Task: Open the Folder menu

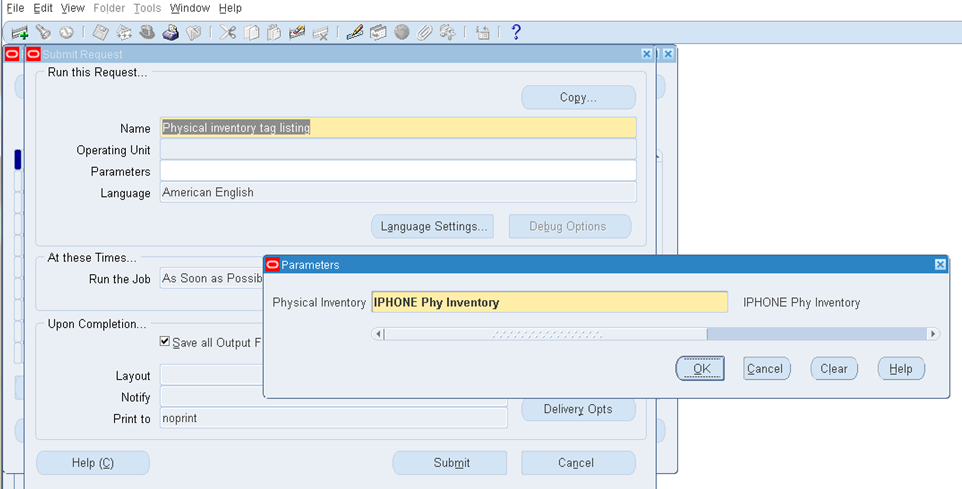Action: (x=109, y=8)
